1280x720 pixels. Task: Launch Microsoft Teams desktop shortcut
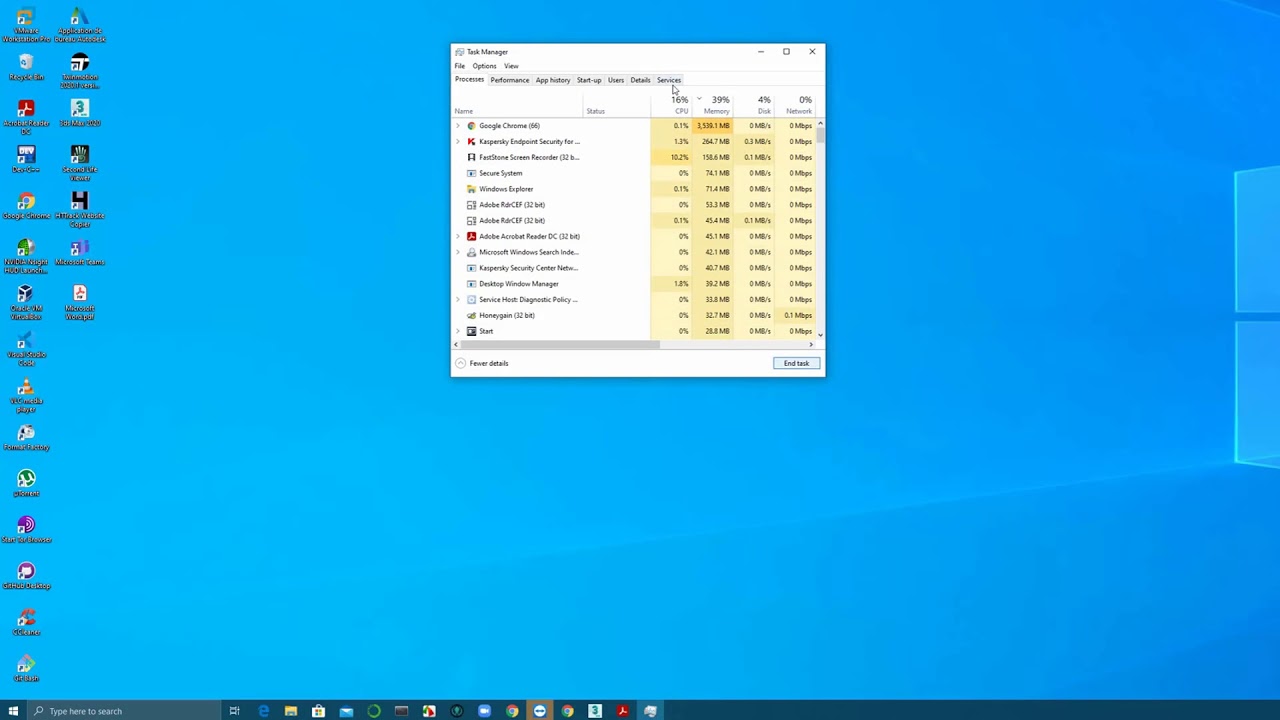point(80,251)
